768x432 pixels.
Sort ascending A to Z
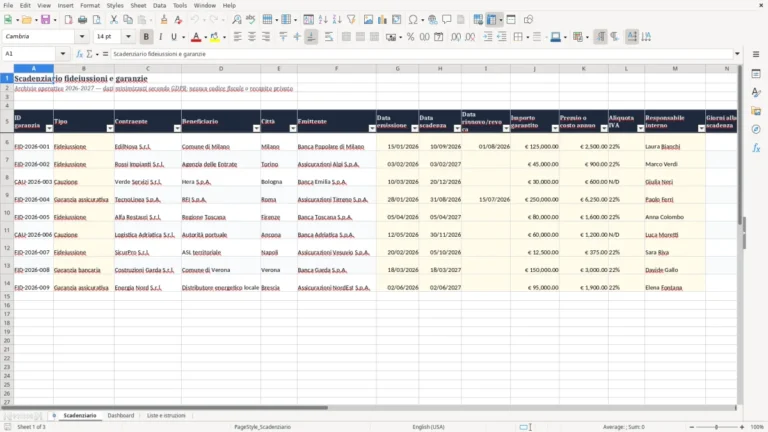coord(323,20)
